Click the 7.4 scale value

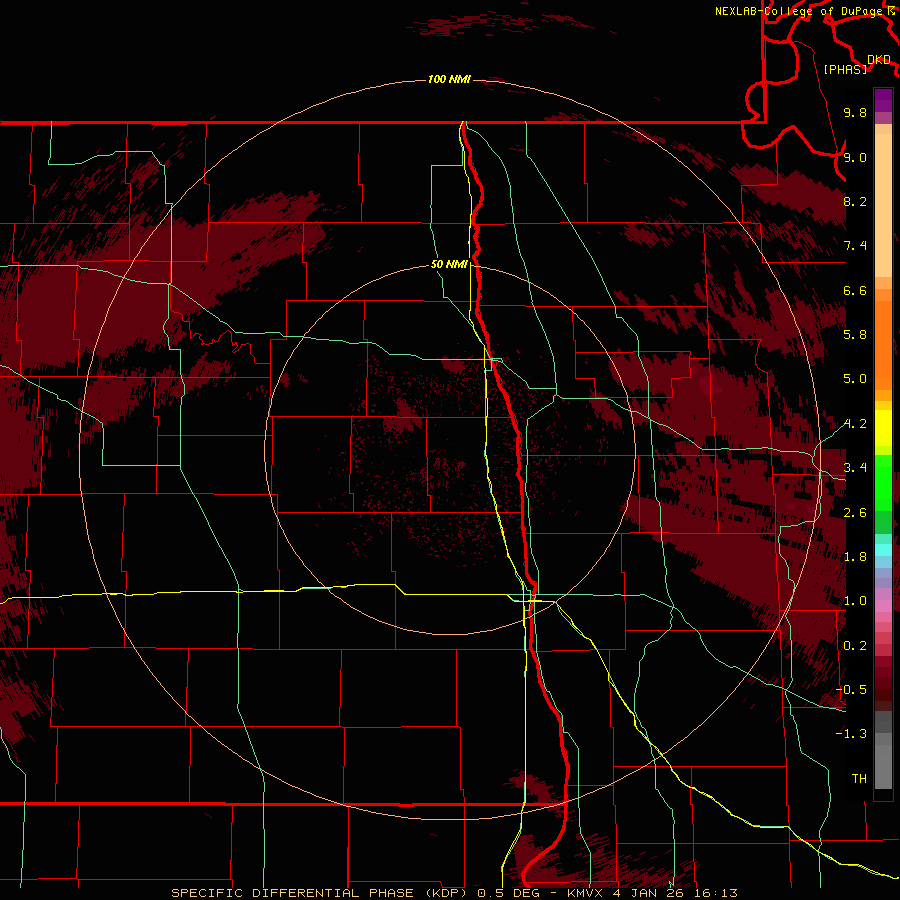click(x=855, y=246)
